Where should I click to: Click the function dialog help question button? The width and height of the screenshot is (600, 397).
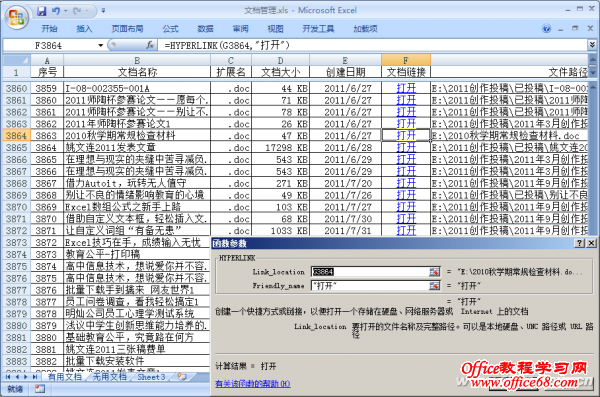(x=580, y=243)
